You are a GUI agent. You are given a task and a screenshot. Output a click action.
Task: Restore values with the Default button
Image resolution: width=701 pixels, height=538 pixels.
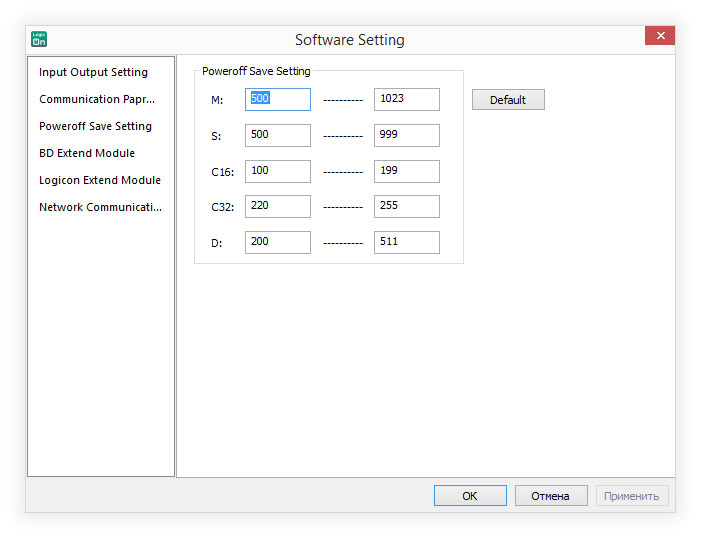coord(508,99)
